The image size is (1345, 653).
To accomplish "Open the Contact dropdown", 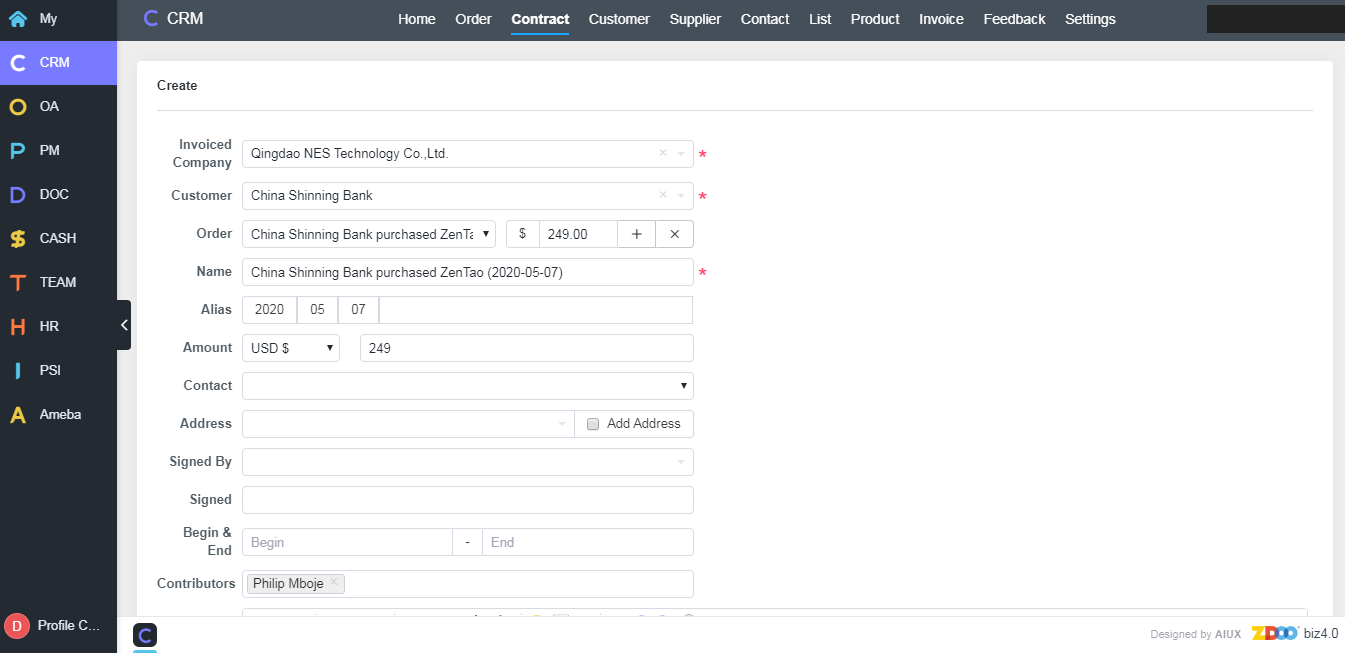I will tap(468, 386).
